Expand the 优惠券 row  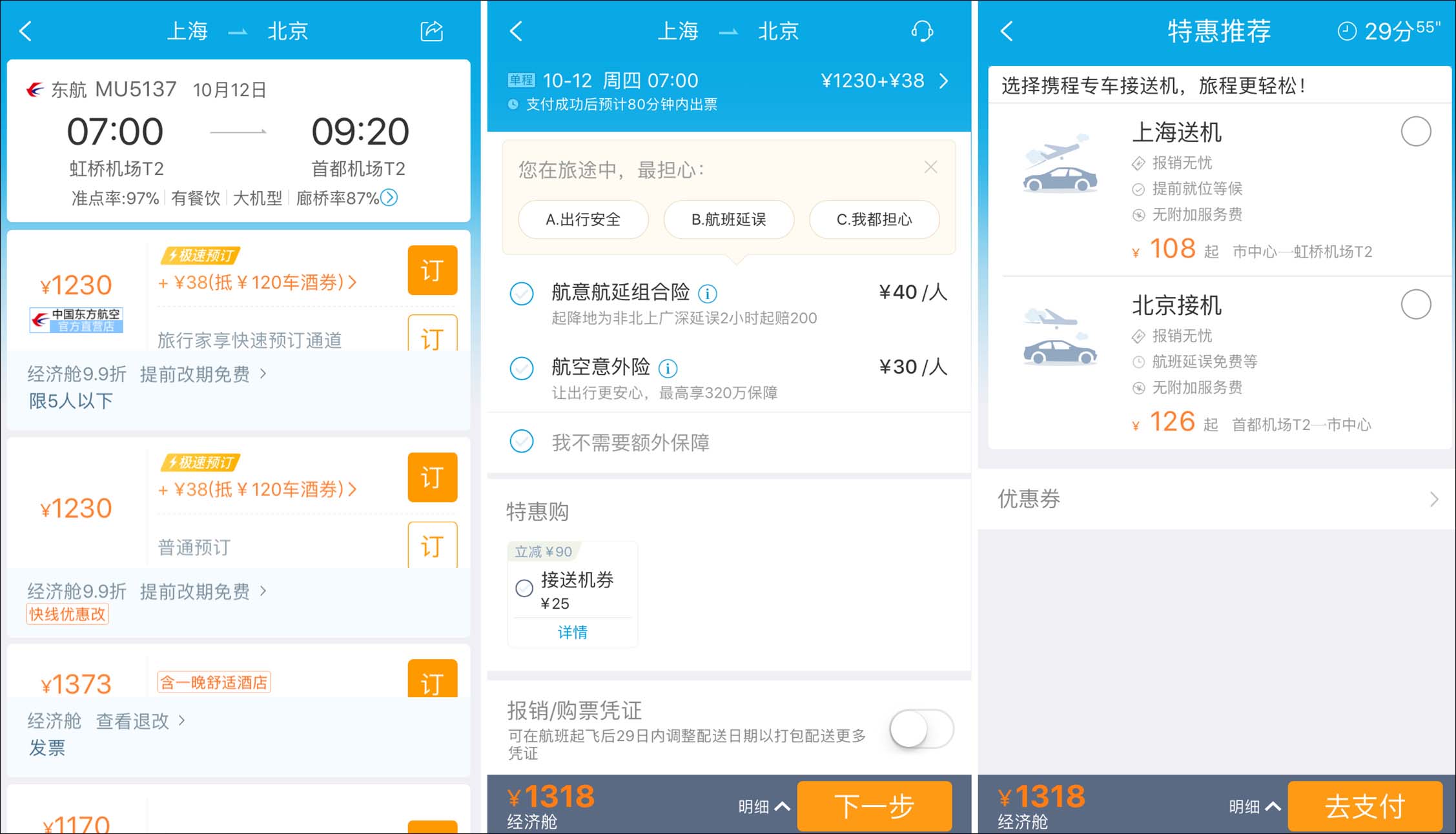click(1433, 499)
